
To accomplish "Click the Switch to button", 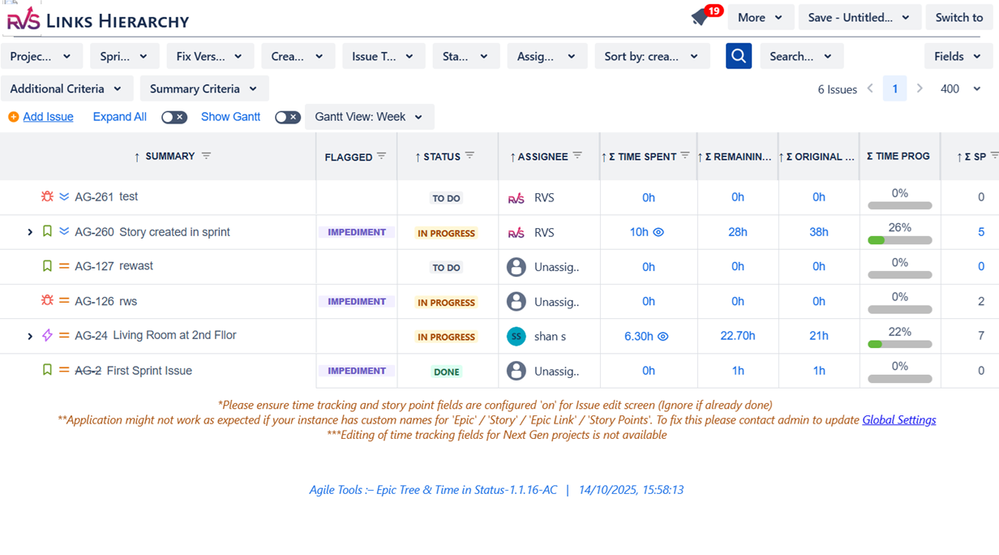I will [x=959, y=18].
